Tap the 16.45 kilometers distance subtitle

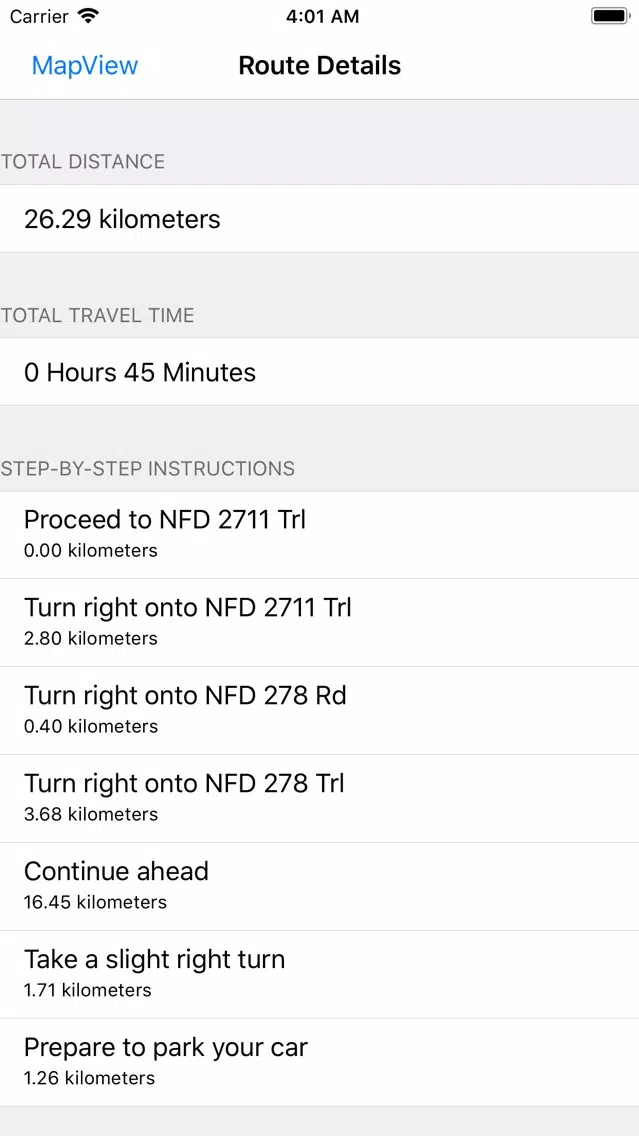click(x=96, y=902)
